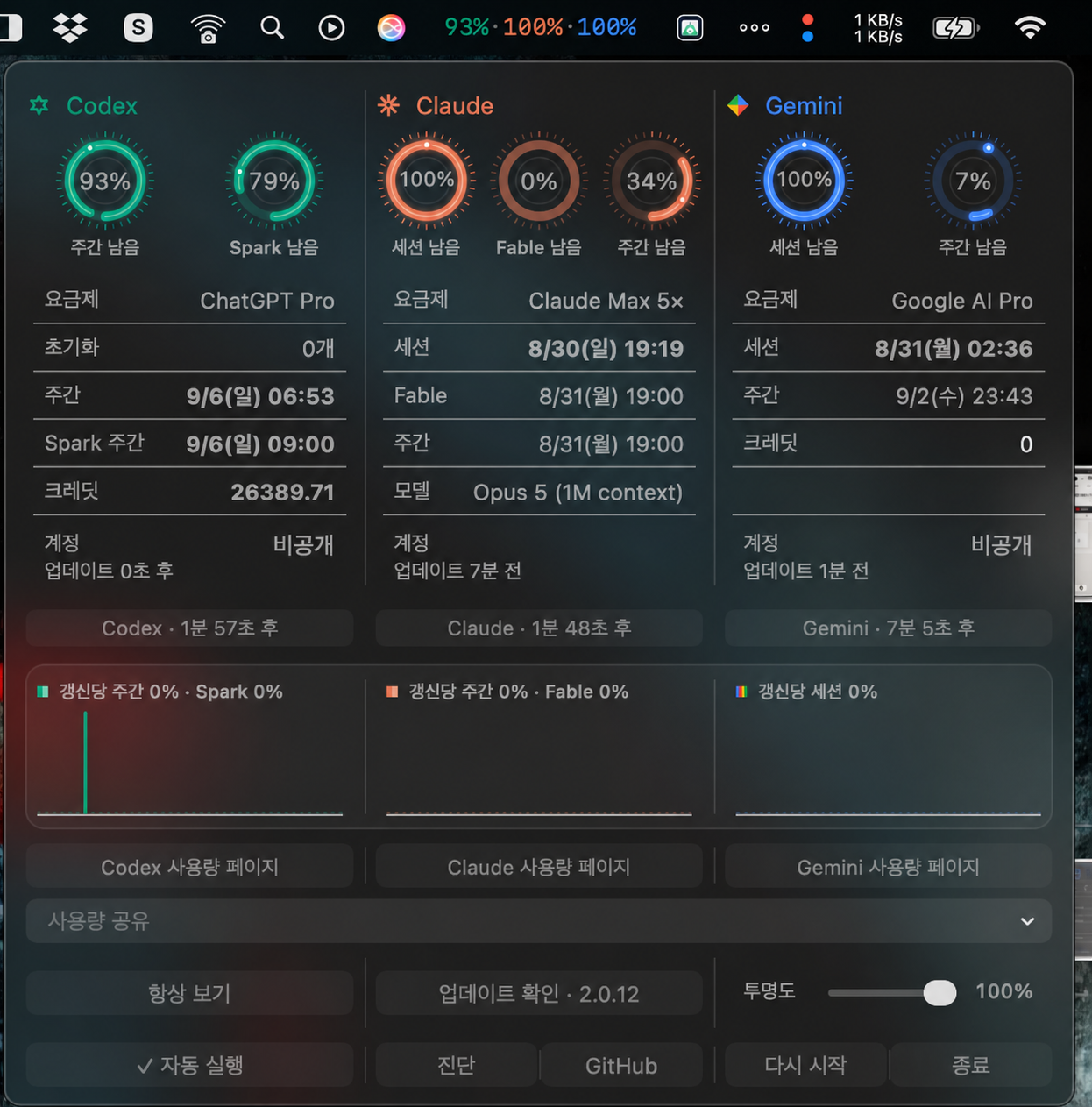Screen dimensions: 1092x1107
Task: Toggle 항상 보기 always-on-top
Action: click(189, 993)
